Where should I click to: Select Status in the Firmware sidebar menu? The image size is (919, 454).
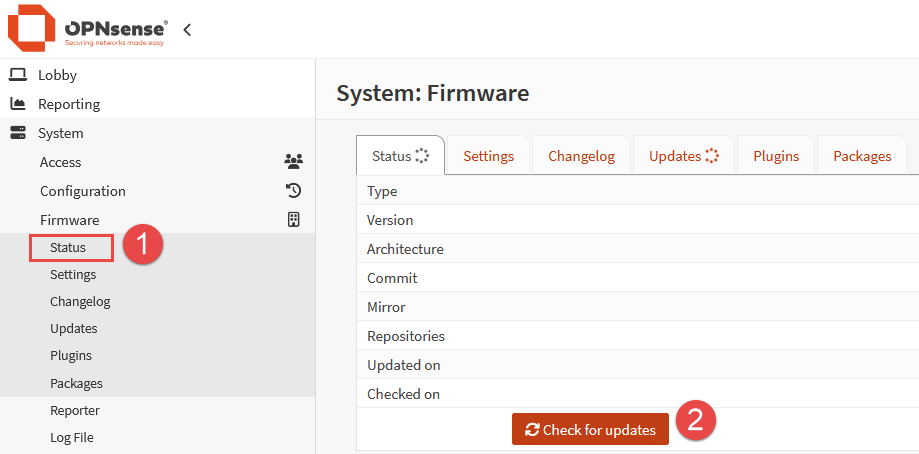click(x=68, y=247)
